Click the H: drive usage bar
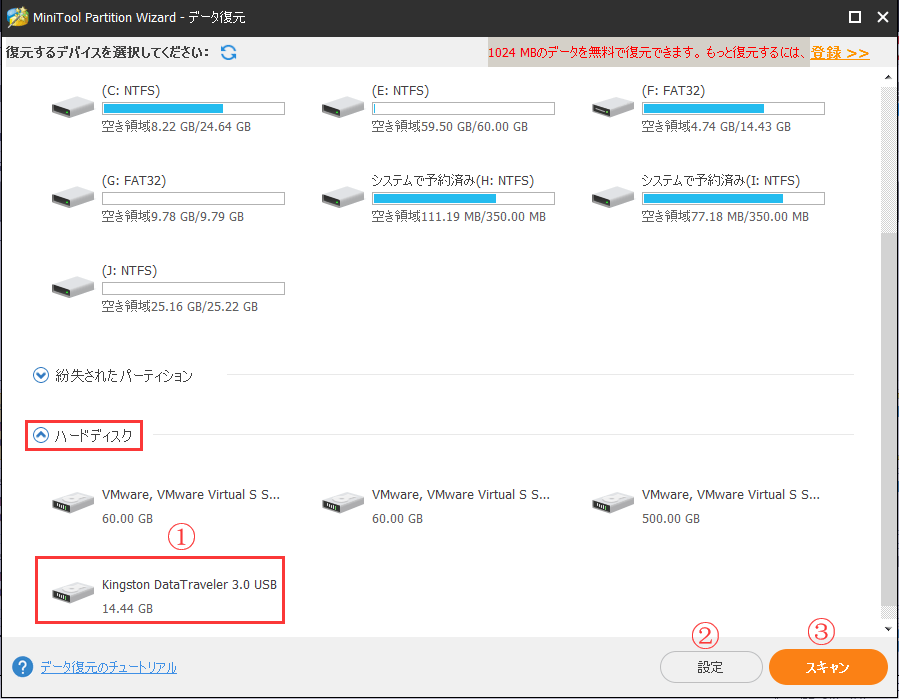The height and width of the screenshot is (699, 899). (x=463, y=198)
